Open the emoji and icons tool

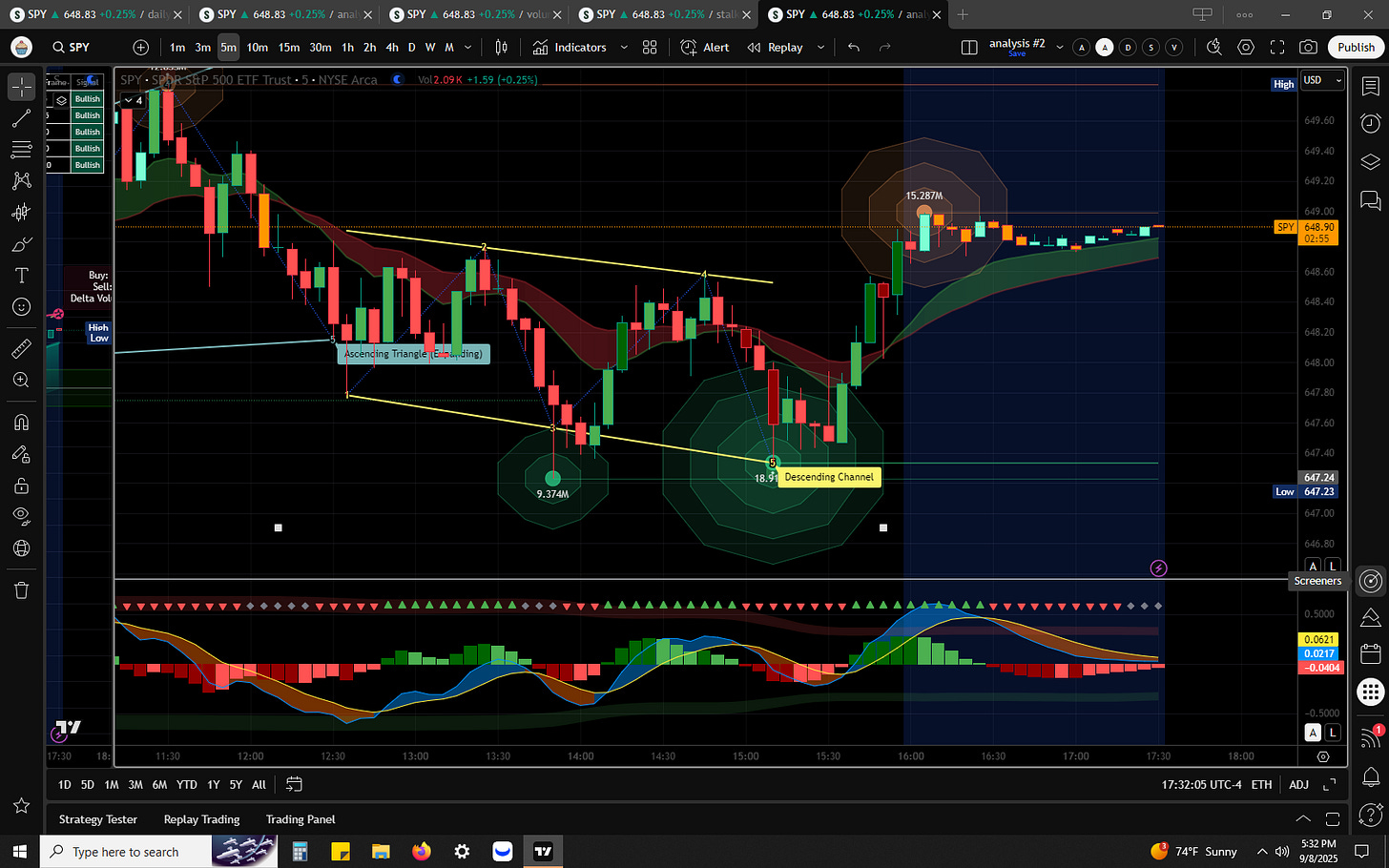[x=21, y=307]
